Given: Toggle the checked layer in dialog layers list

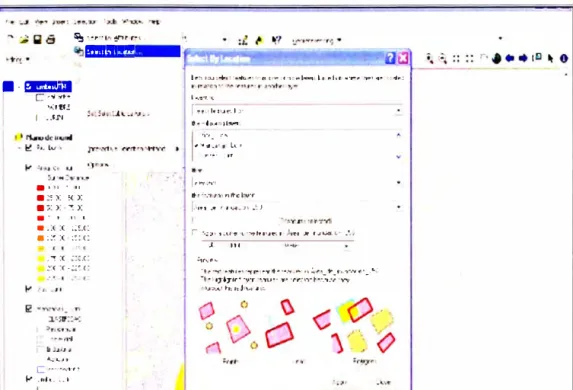Looking at the screenshot, I should pos(197,145).
